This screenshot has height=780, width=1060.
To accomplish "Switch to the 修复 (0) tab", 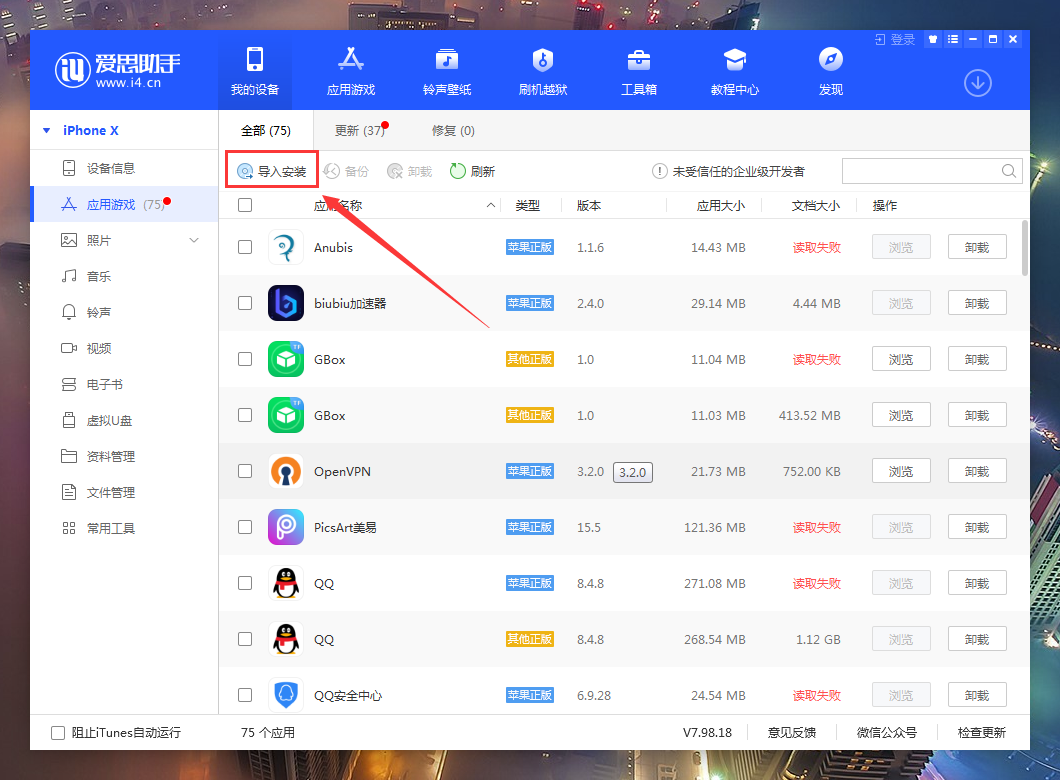I will (453, 130).
